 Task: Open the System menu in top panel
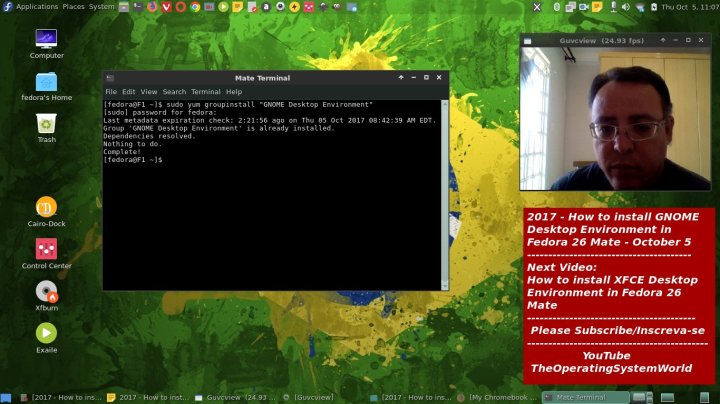coord(102,7)
